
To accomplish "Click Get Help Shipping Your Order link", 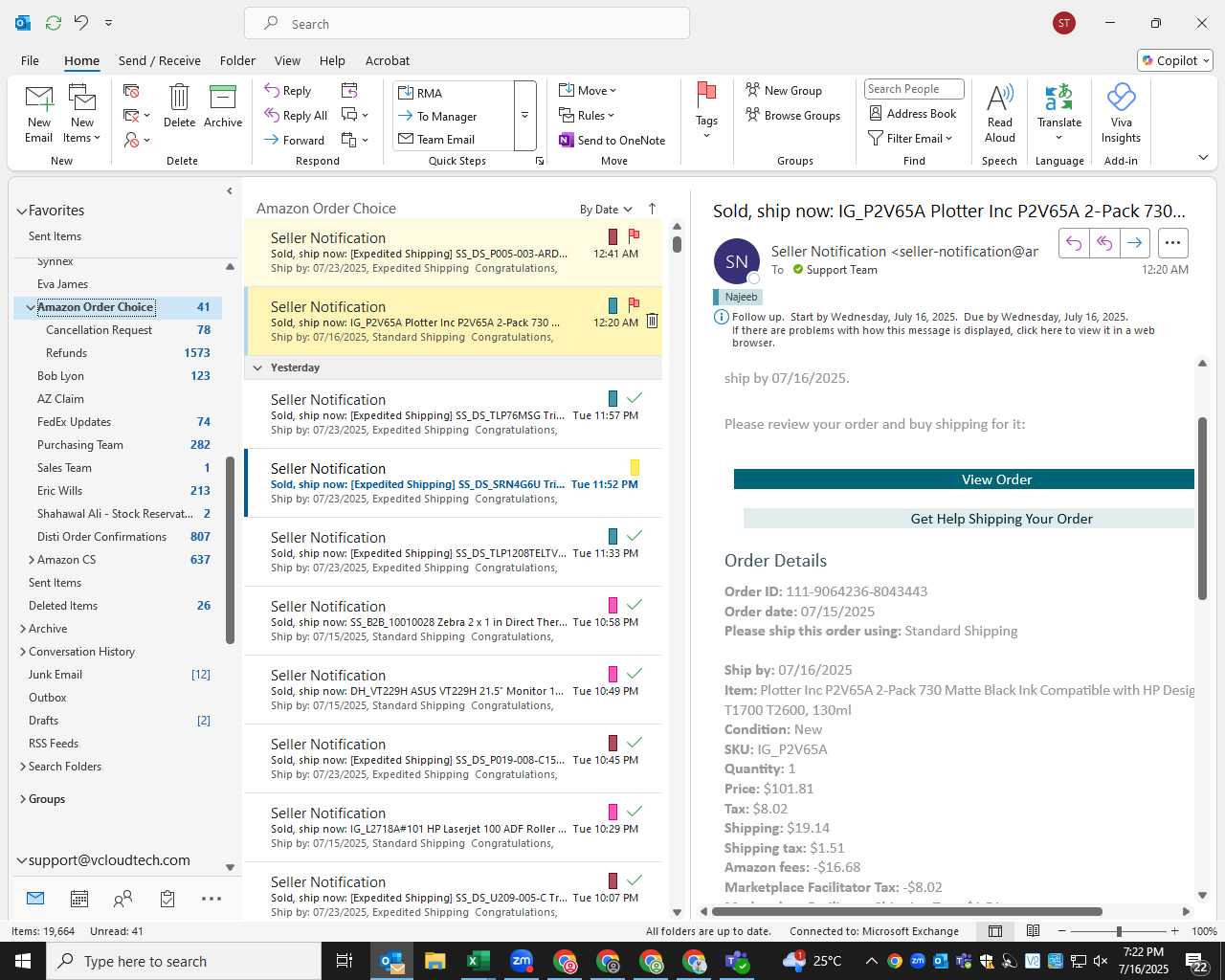I will (x=969, y=519).
